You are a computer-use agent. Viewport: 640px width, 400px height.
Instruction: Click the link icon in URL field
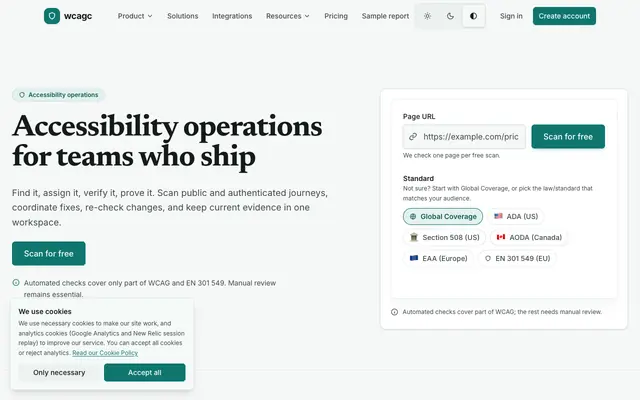413,137
